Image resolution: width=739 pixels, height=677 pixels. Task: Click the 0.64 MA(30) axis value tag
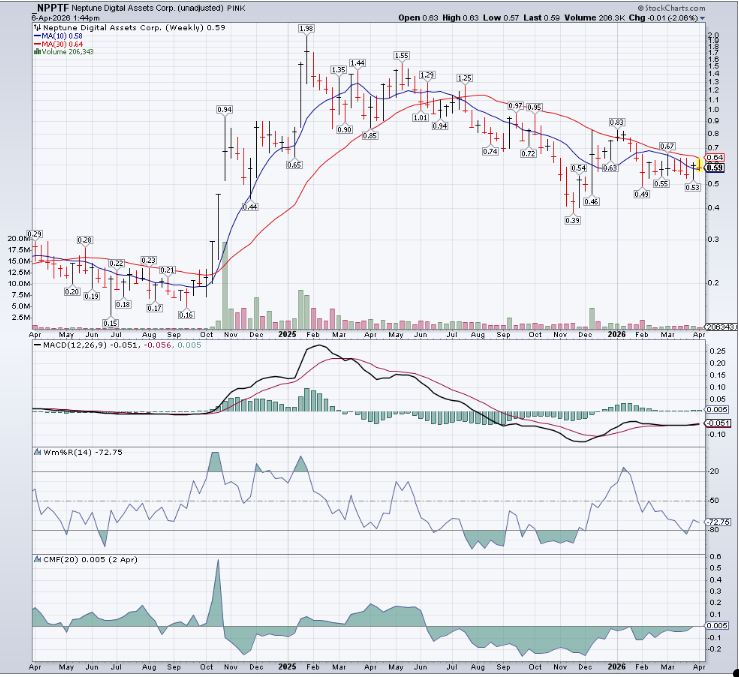715,157
